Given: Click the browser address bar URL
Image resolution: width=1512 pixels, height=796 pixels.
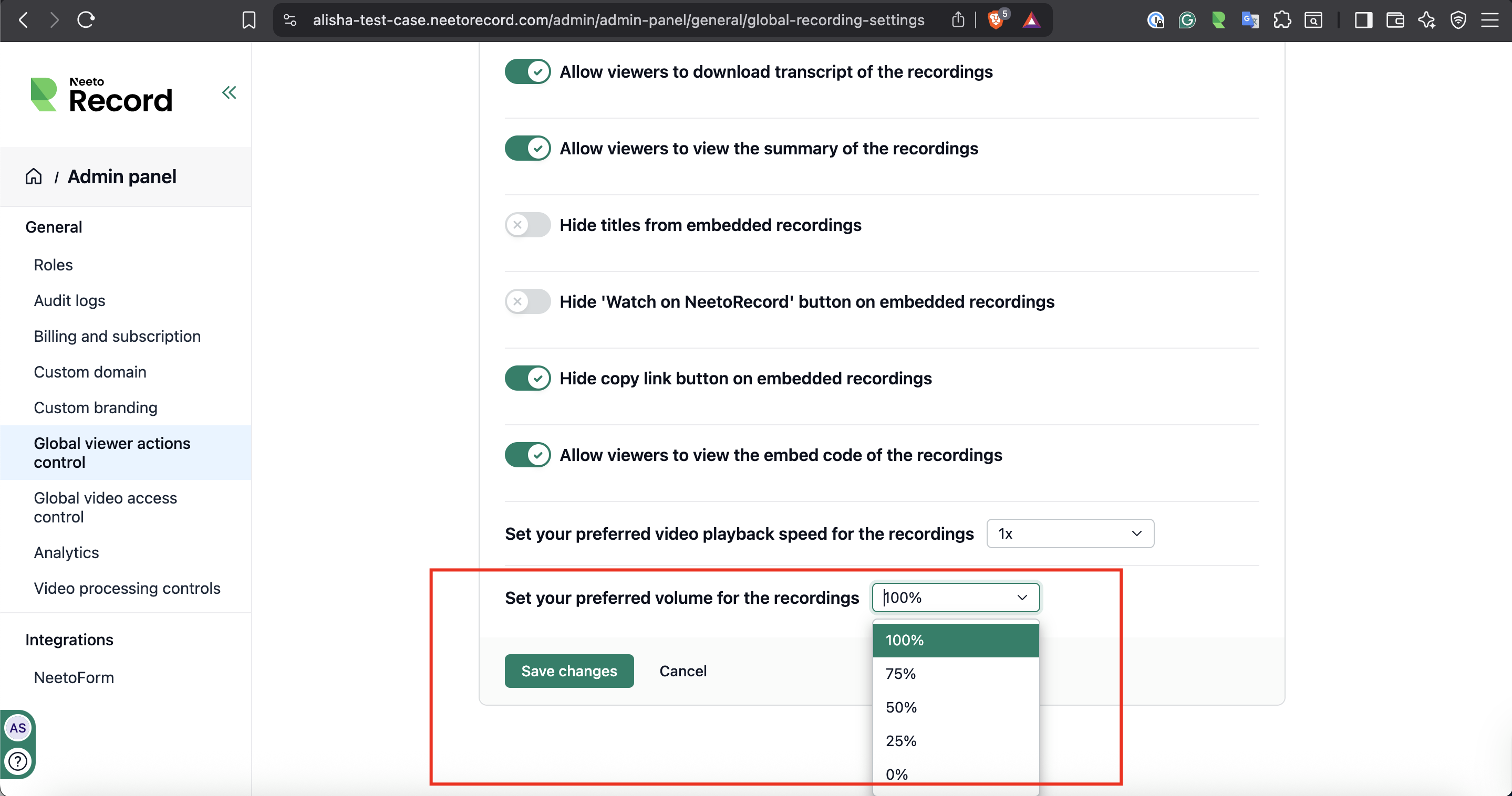Looking at the screenshot, I should point(618,20).
